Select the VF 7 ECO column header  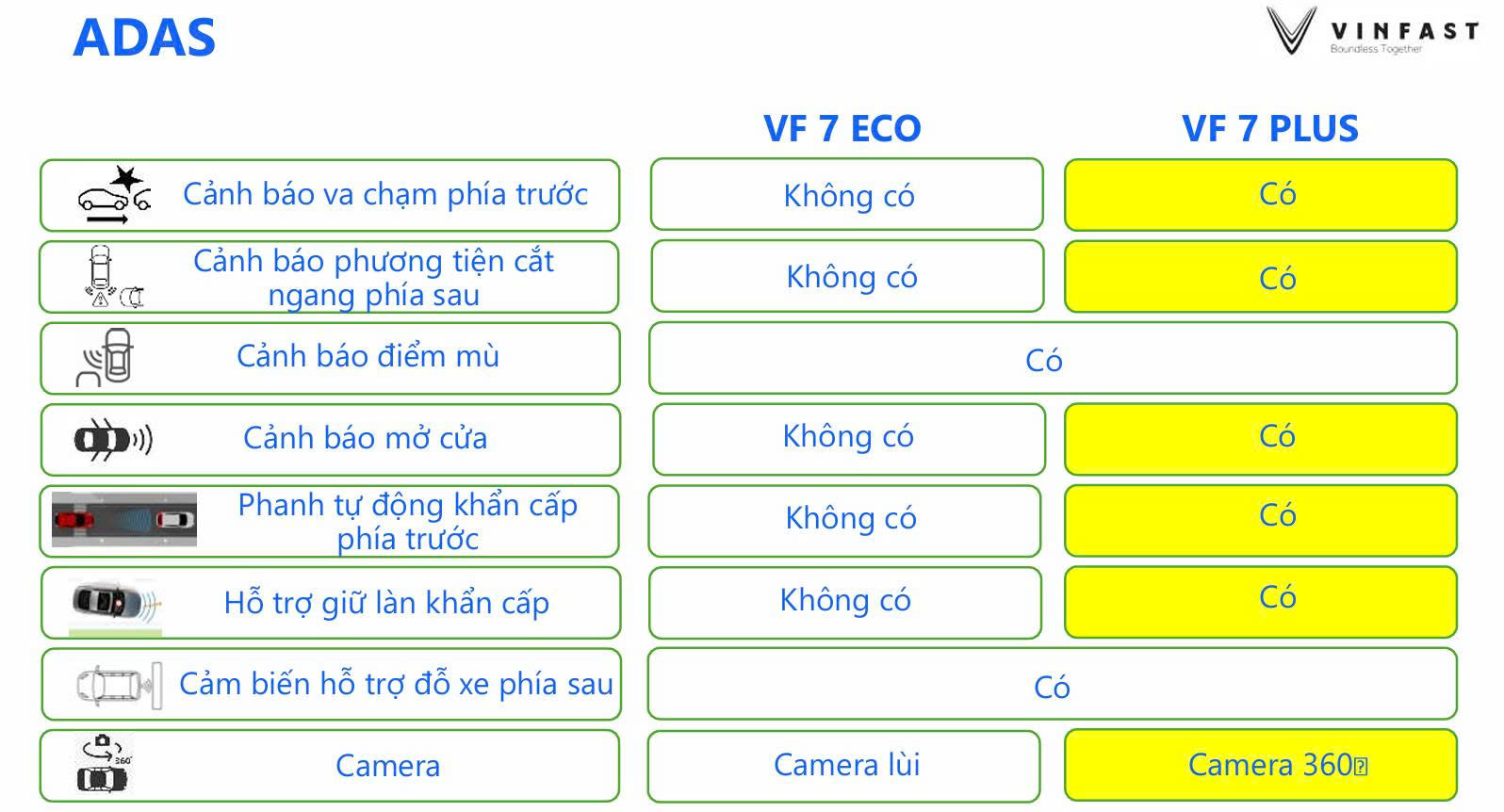(842, 129)
